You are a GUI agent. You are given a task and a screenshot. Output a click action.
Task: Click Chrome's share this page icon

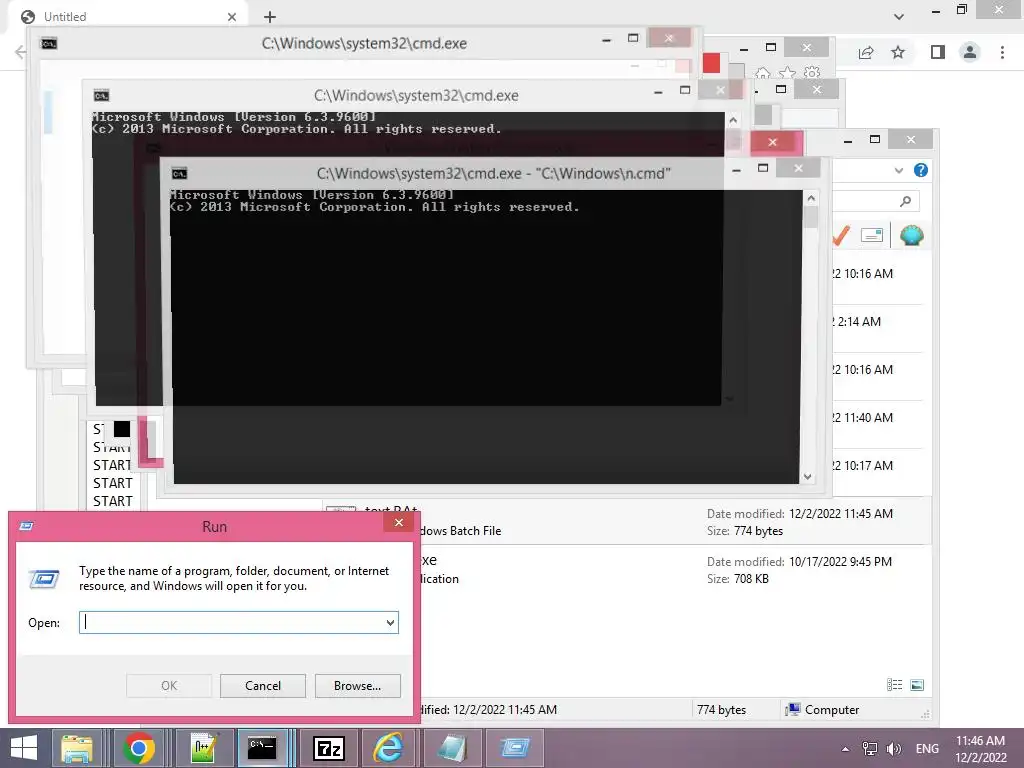pos(866,52)
